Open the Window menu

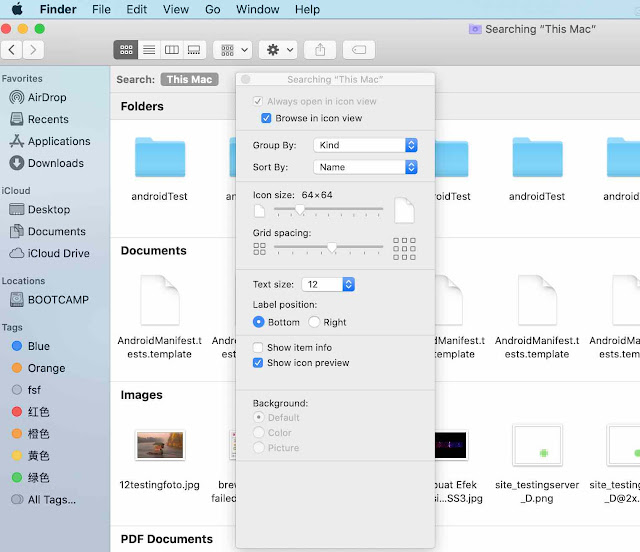click(258, 9)
